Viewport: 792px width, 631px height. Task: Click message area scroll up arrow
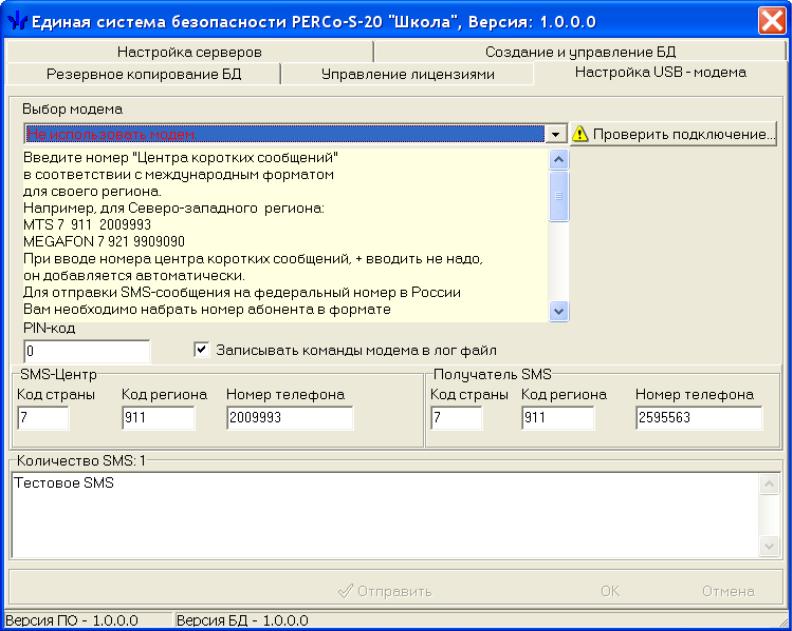(x=769, y=484)
